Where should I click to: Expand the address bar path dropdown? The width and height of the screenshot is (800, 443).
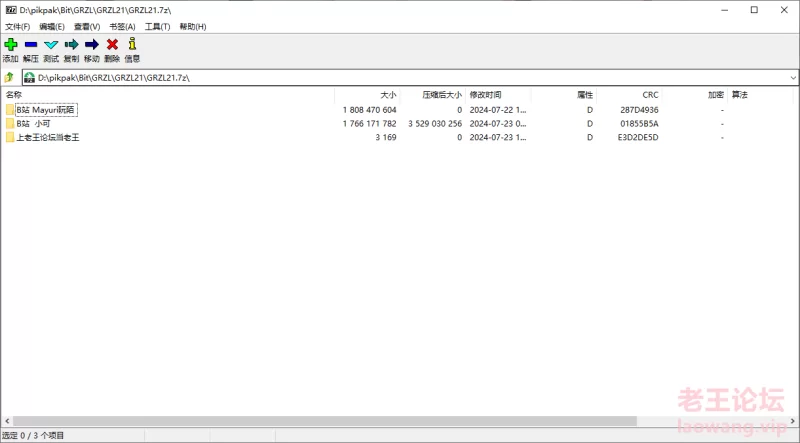[x=793, y=78]
